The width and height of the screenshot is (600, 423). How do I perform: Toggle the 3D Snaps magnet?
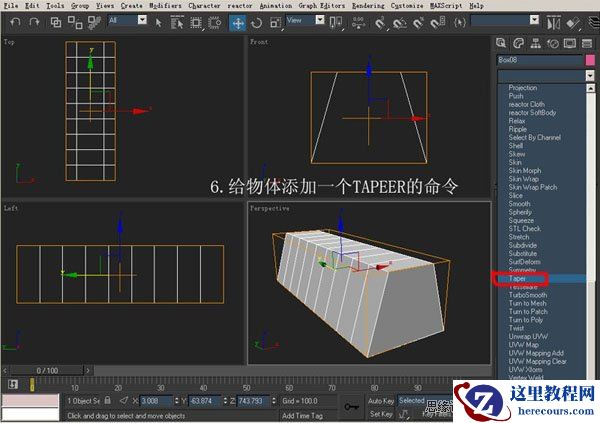[380, 23]
